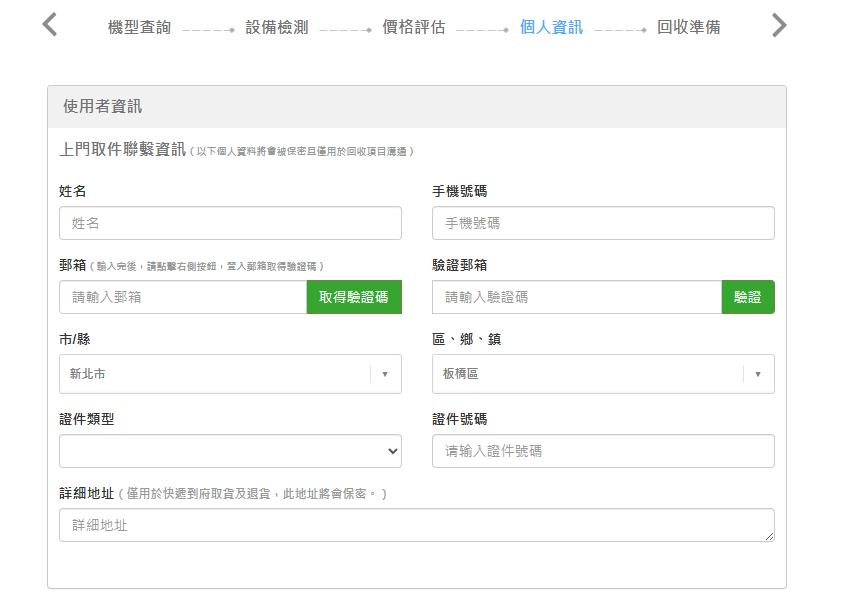Focus the 手機號碼 input field
This screenshot has height=614, width=855.
point(603,223)
